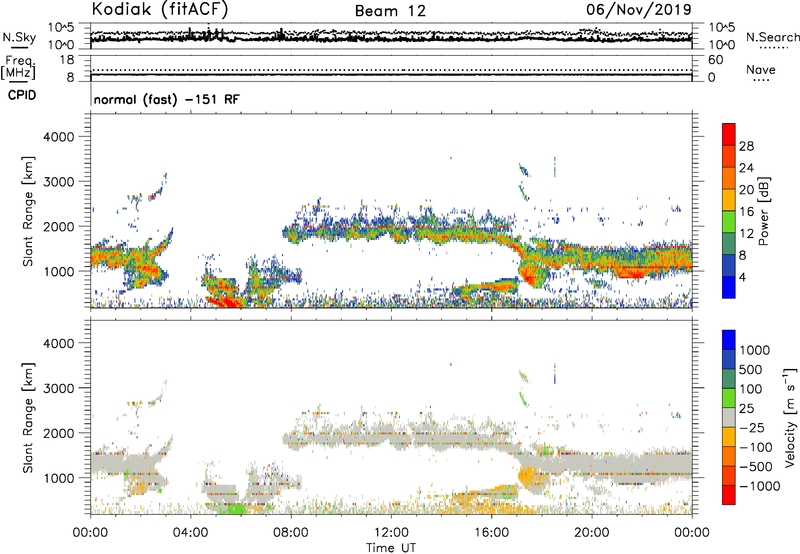Click the velocity colorbar gray segment

pos(729,417)
